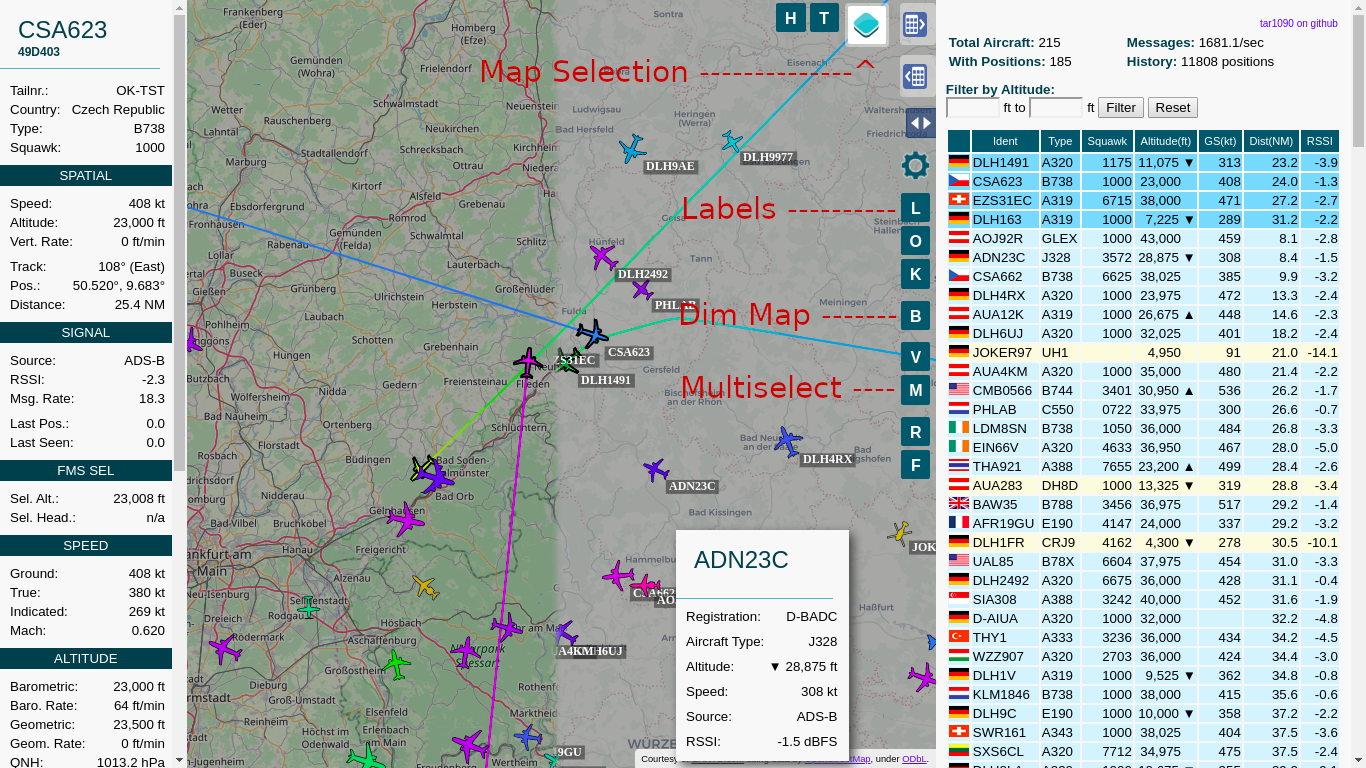This screenshot has width=1366, height=768.
Task: Click the table-with-left-arrow sidebar icon
Action: pyautogui.click(x=914, y=76)
